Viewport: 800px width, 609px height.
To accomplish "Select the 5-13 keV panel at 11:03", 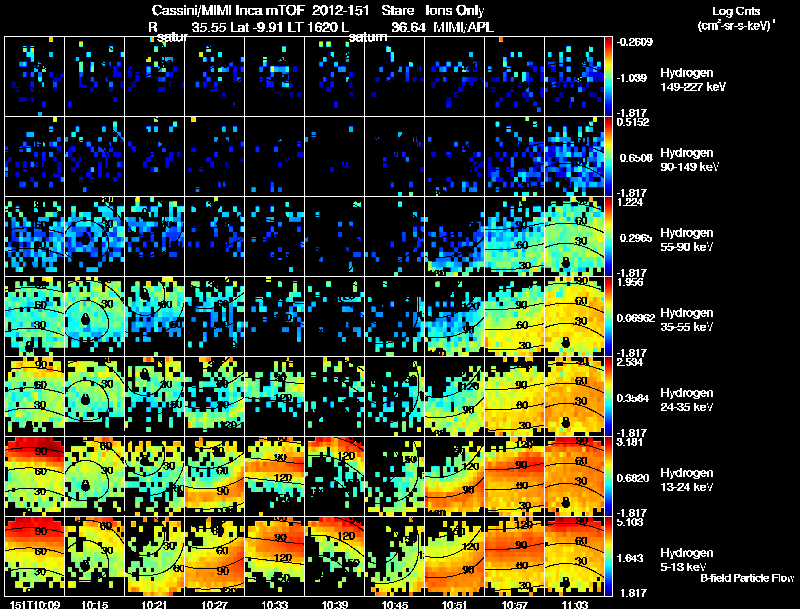I will [574, 557].
